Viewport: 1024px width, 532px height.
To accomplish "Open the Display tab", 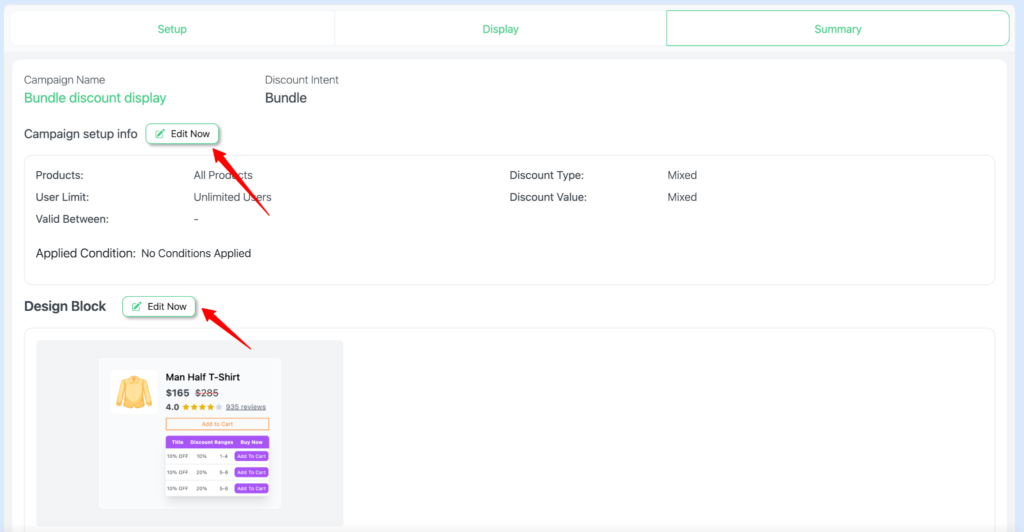I will pos(500,29).
